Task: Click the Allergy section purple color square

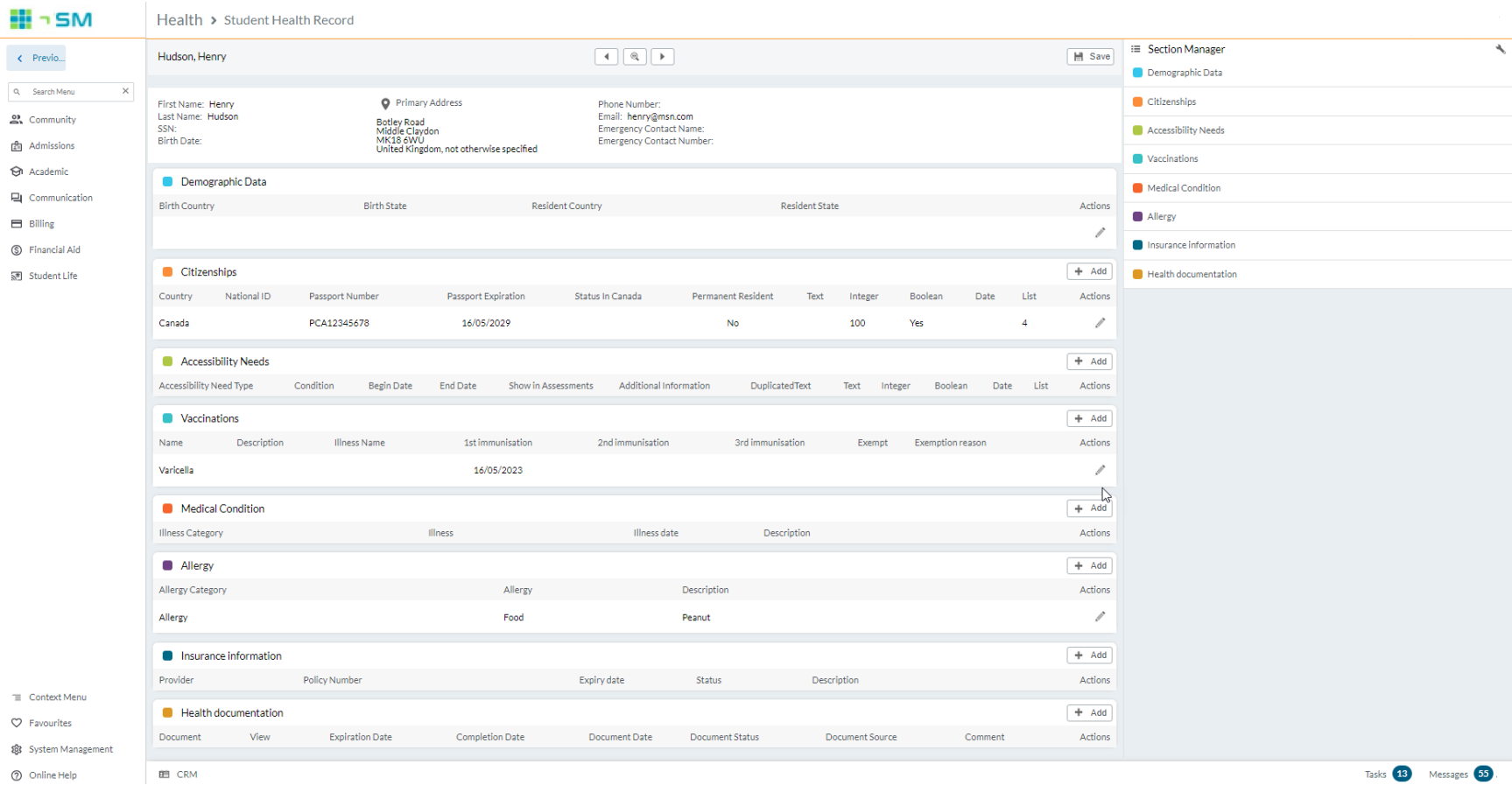Action: (167, 566)
